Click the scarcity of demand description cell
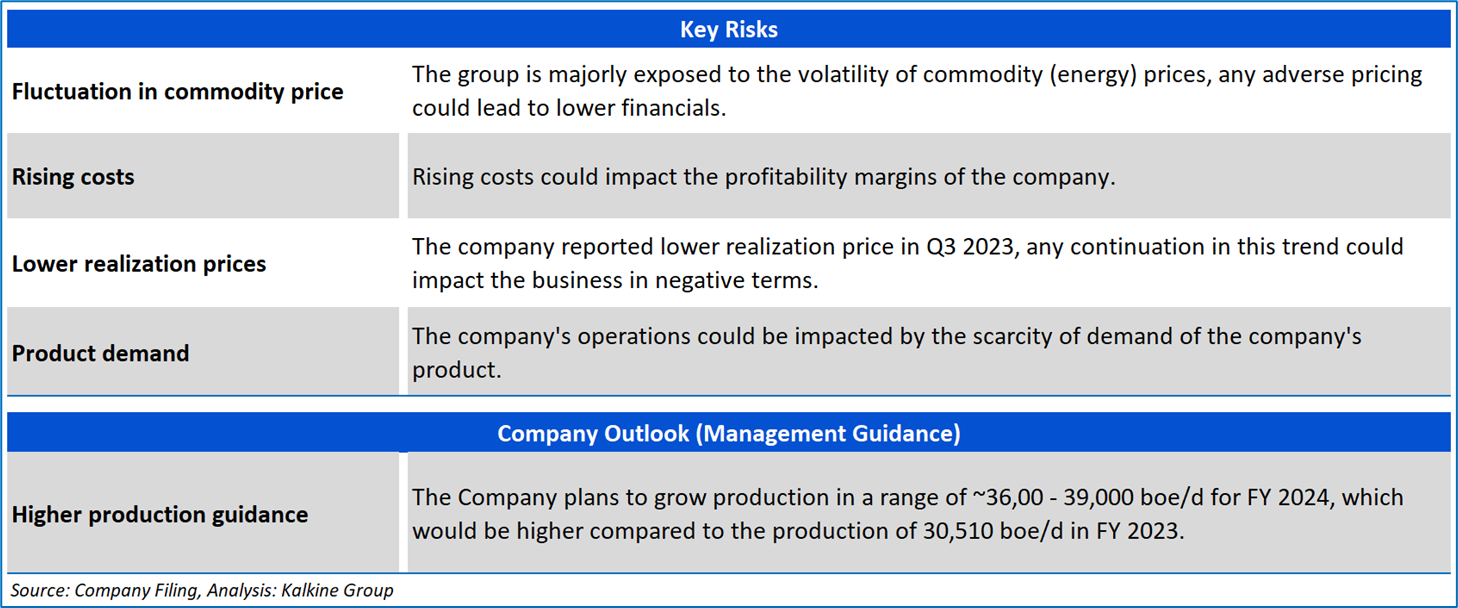 point(886,352)
